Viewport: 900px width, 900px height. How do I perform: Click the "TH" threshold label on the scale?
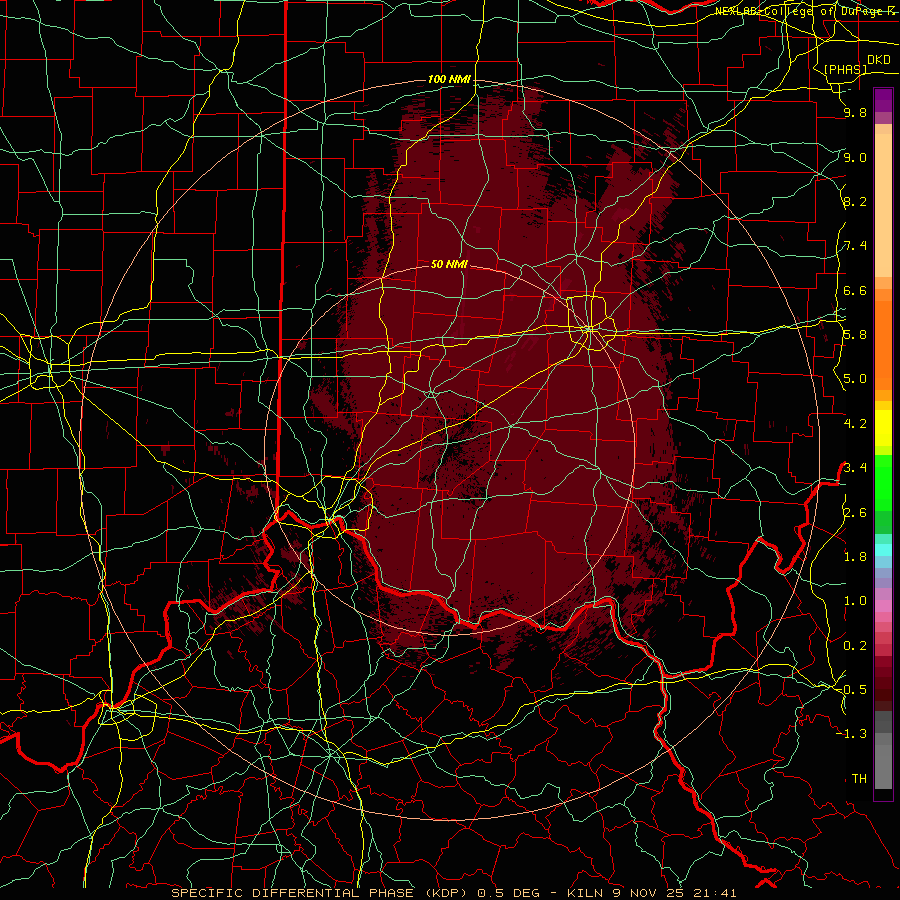859,779
